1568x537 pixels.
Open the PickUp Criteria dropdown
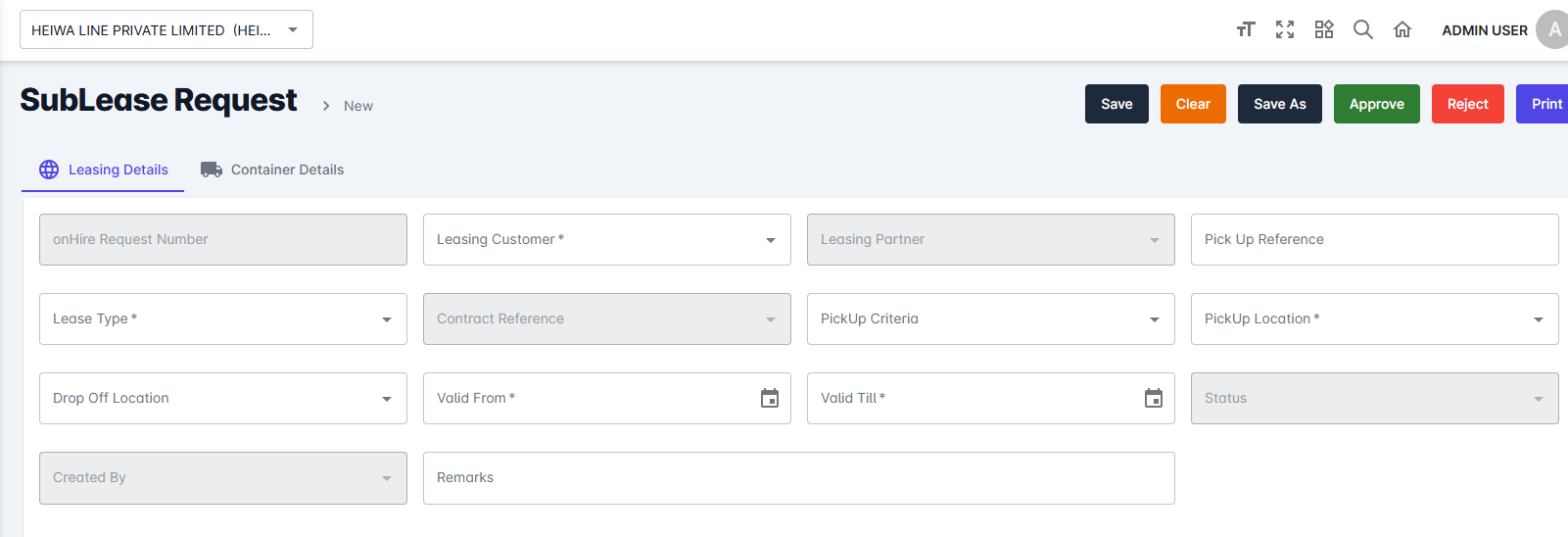(x=1154, y=319)
